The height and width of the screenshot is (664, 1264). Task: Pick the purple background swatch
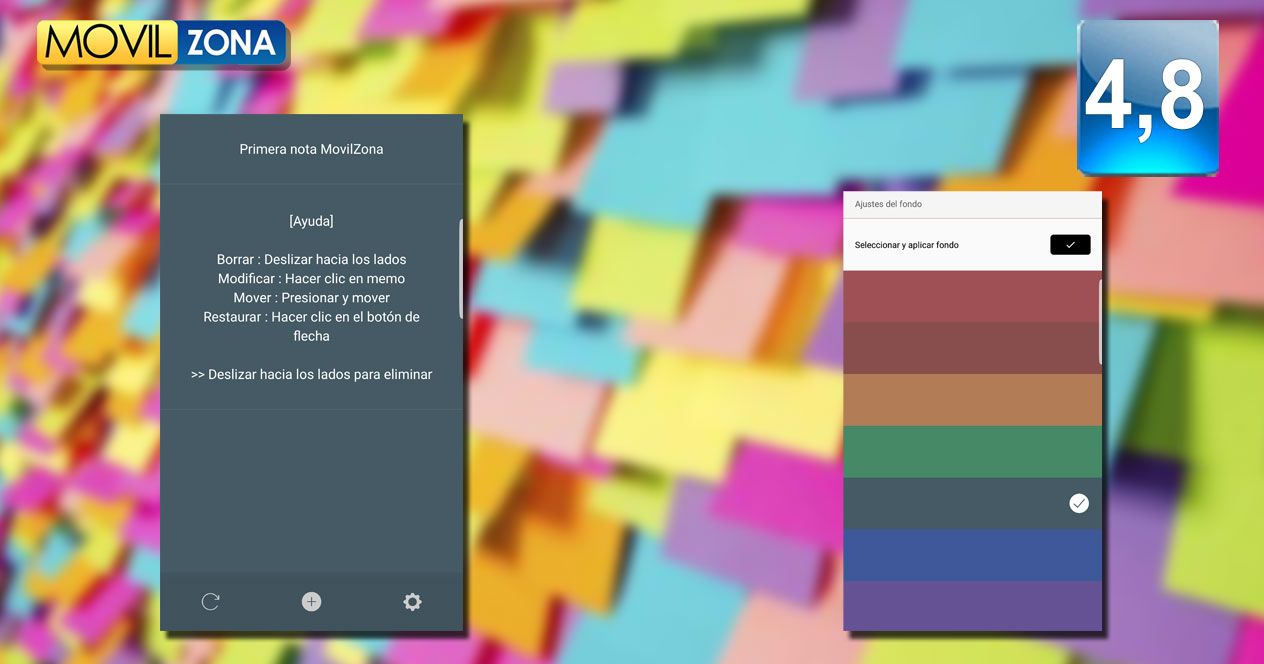point(972,606)
